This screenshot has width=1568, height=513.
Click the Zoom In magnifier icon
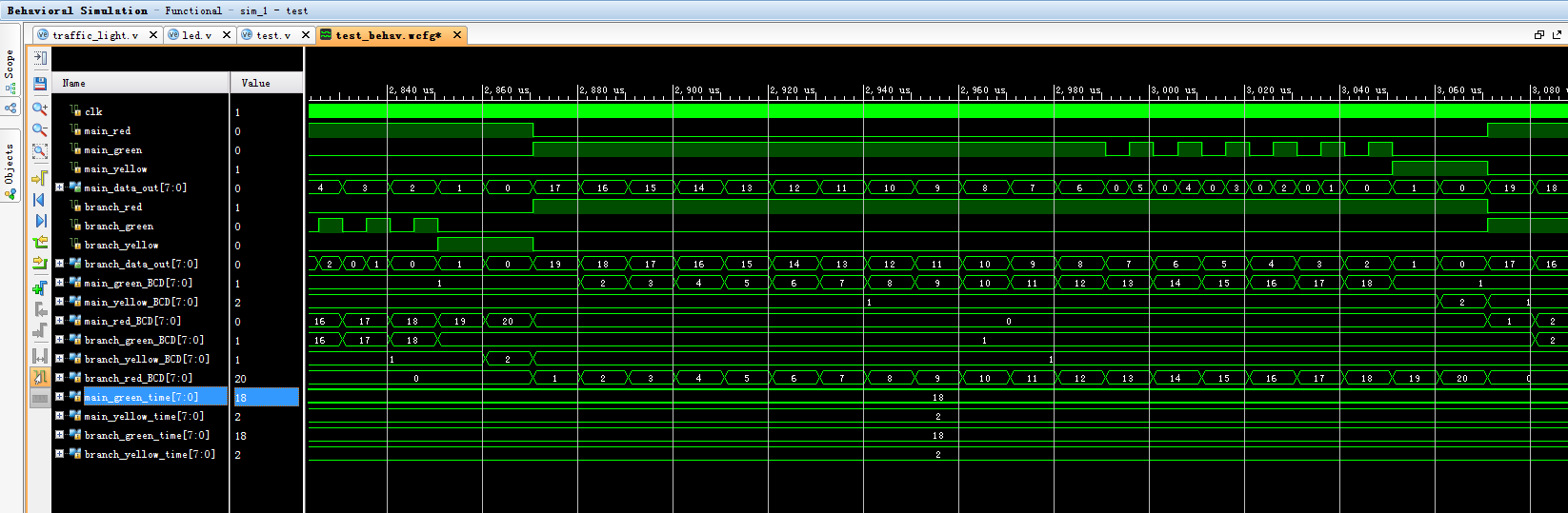(40, 108)
